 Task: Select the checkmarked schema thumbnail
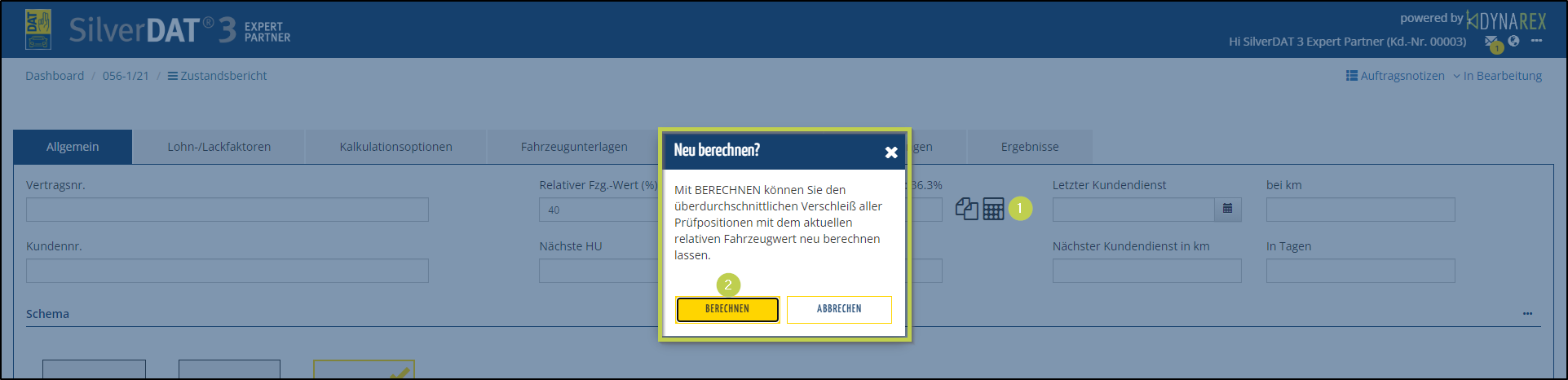(x=364, y=369)
